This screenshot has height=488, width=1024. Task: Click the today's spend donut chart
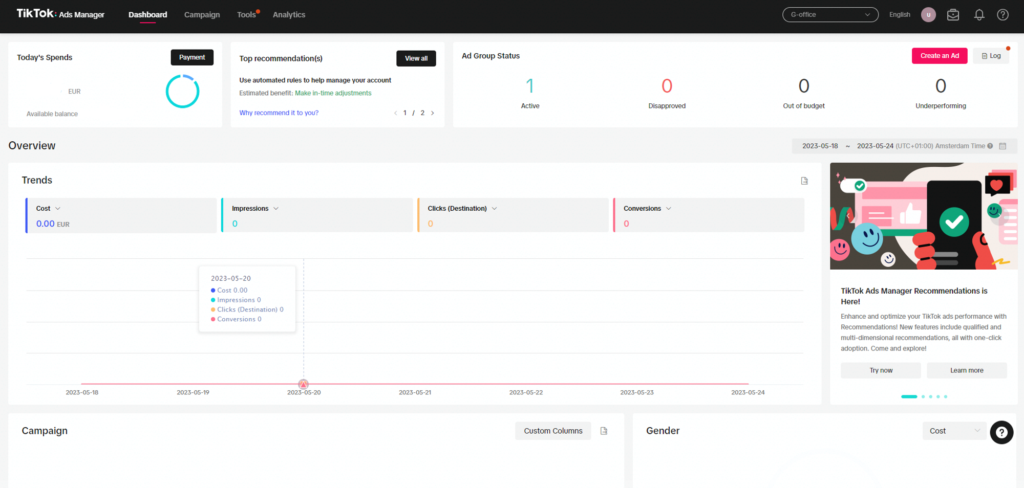coord(182,91)
